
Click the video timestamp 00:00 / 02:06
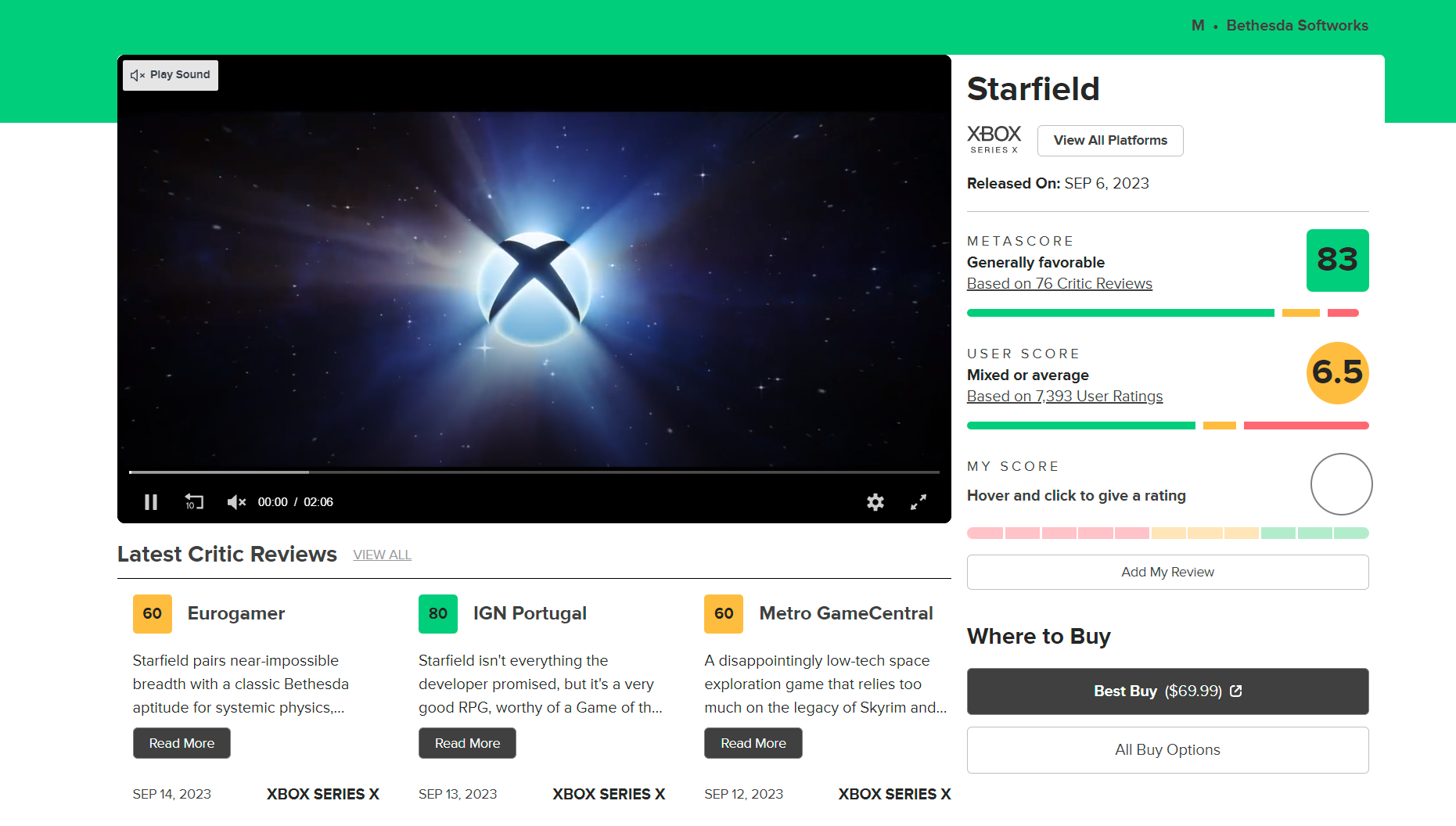click(296, 502)
